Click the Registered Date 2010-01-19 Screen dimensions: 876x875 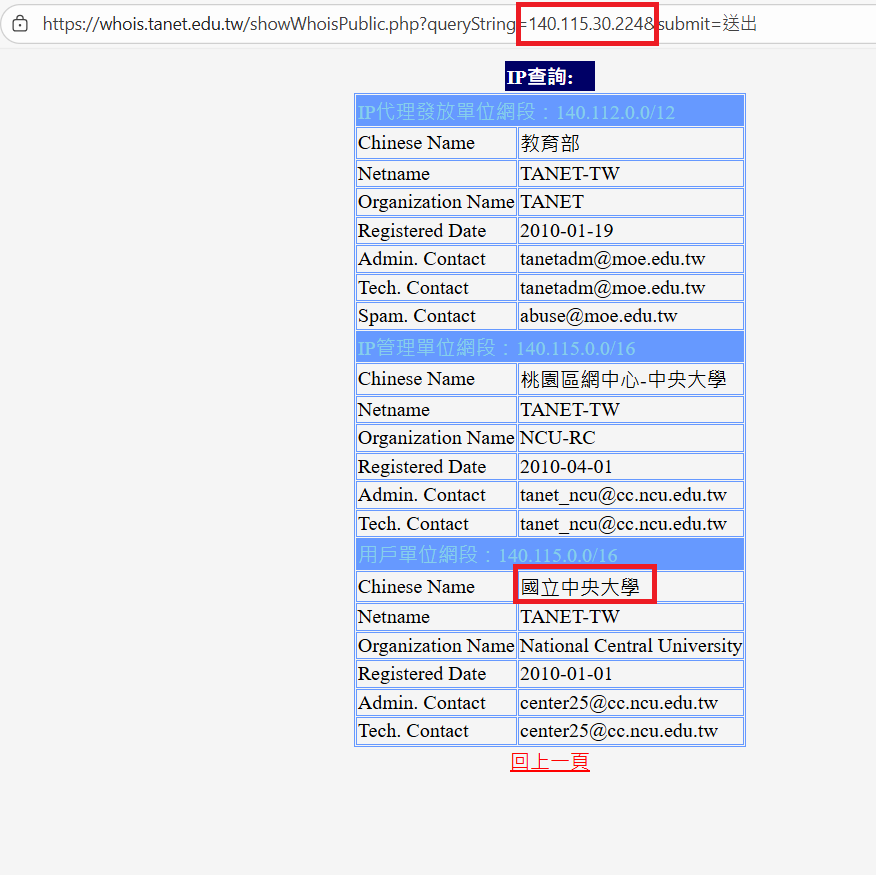(631, 231)
